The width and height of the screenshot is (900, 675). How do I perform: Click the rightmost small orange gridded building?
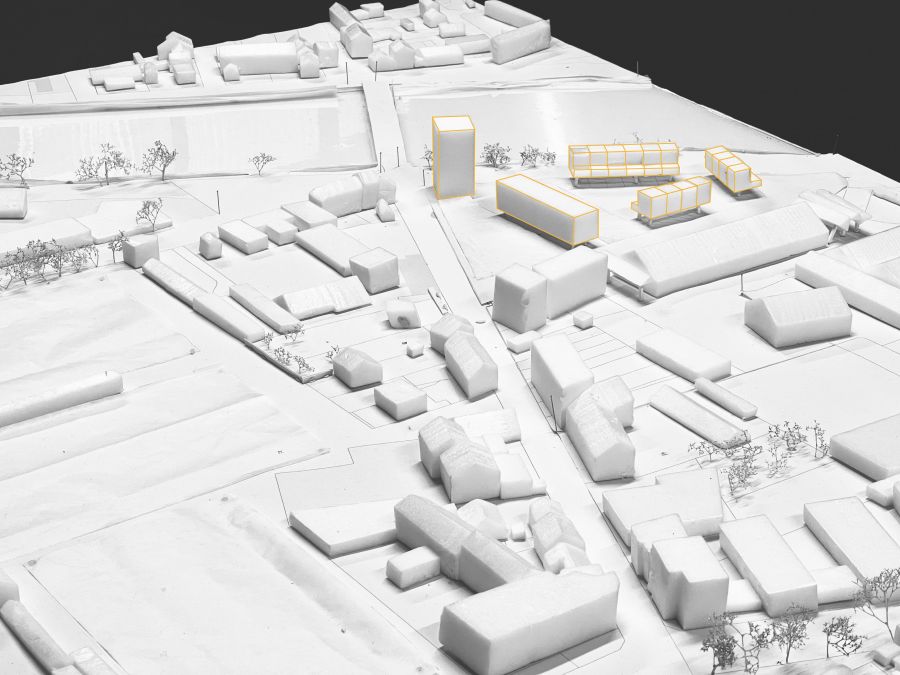coord(731,169)
